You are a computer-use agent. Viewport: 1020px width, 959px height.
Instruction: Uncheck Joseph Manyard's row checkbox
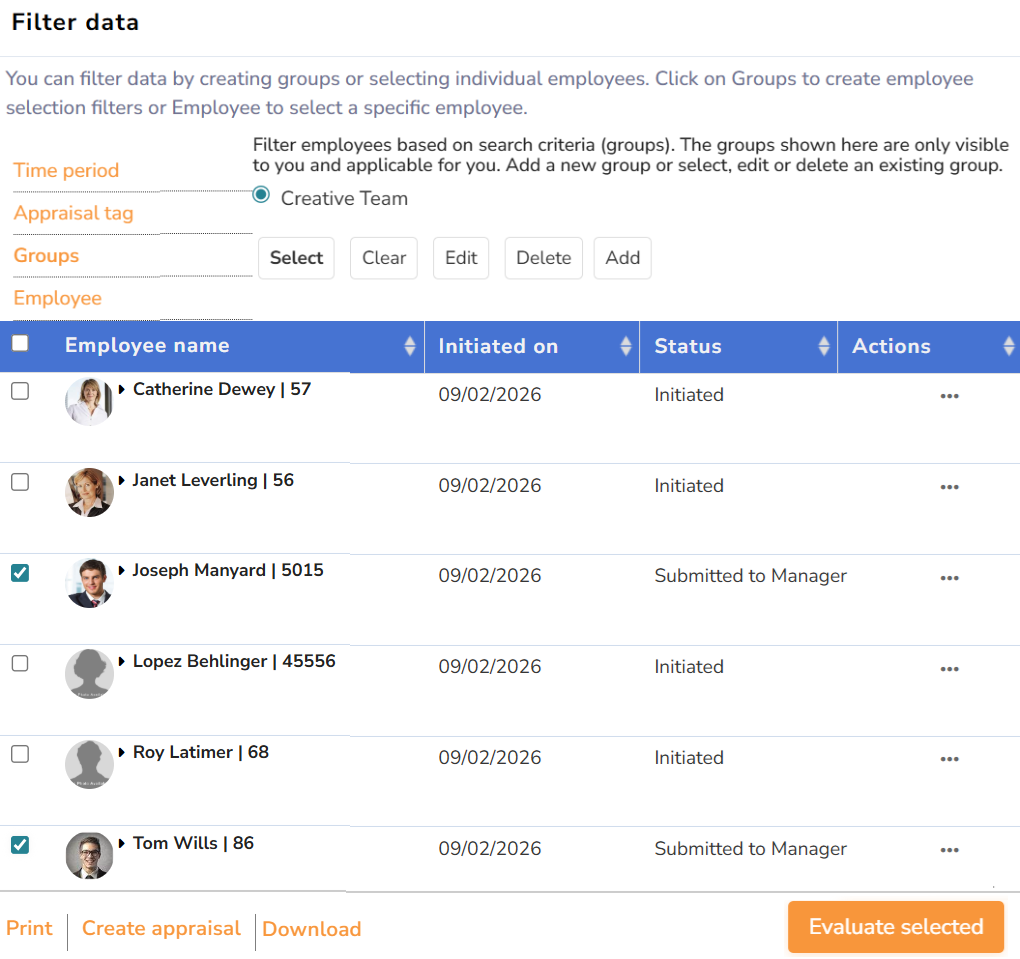click(20, 573)
